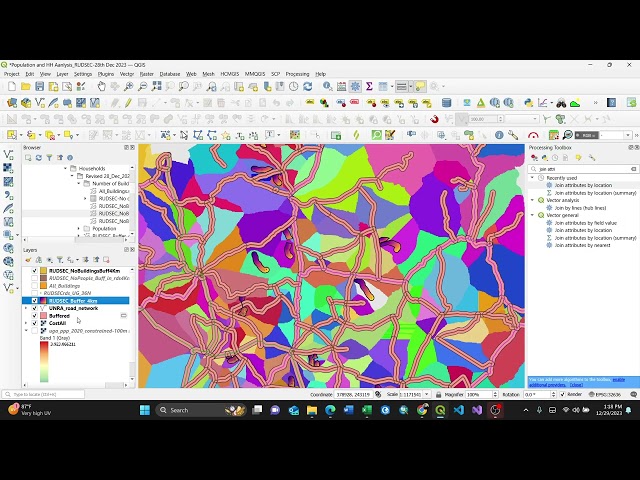Collapse the Recently used group in Processing Toolbox

click(532, 178)
